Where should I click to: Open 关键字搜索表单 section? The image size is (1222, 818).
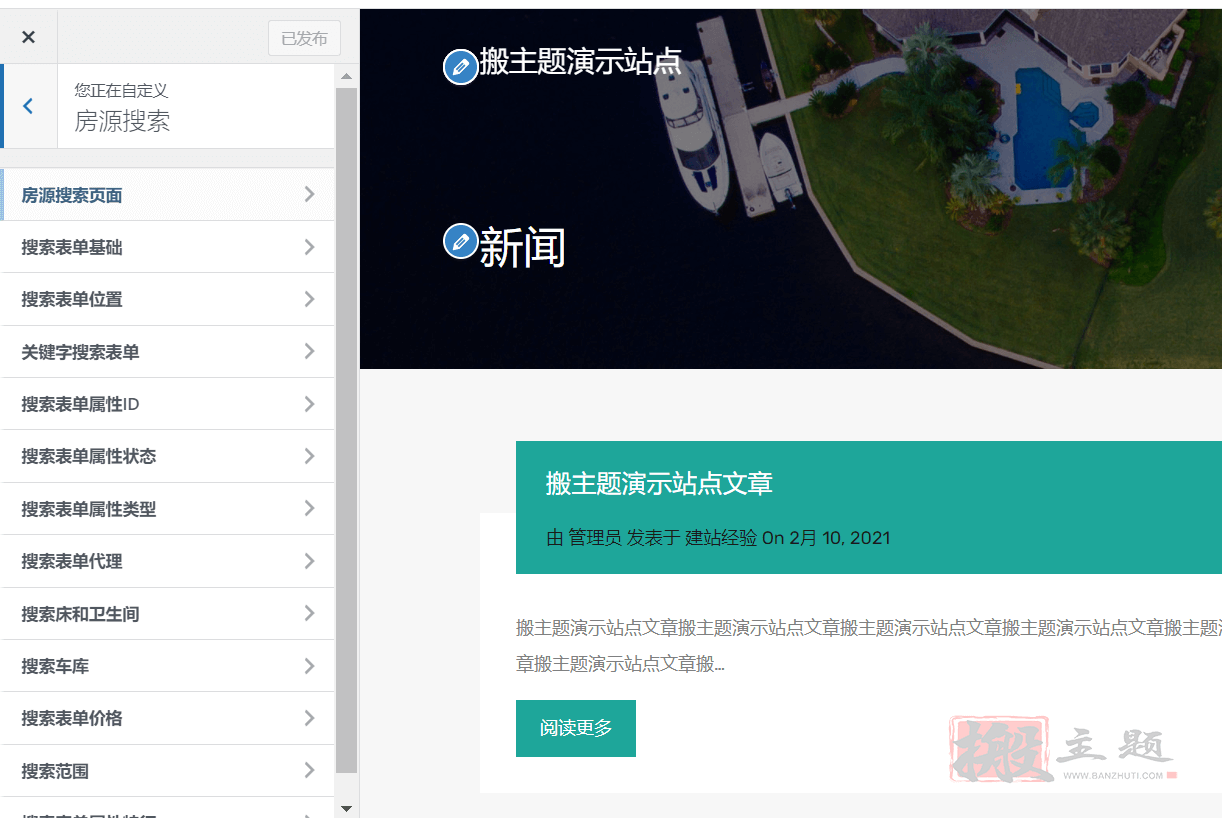click(x=167, y=352)
